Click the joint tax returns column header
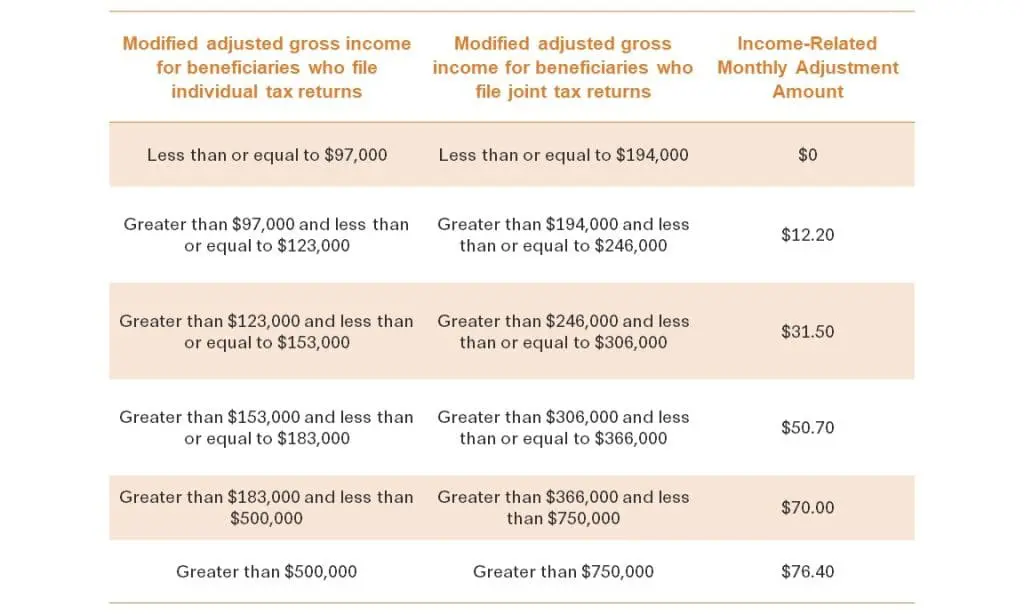 click(563, 67)
